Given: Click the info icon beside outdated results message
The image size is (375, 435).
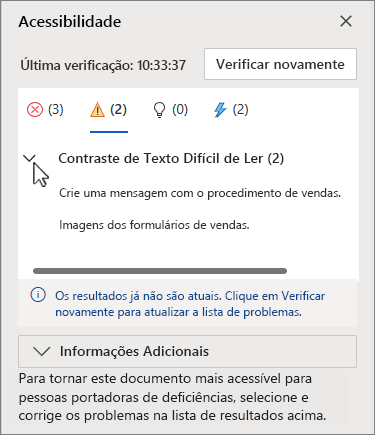Looking at the screenshot, I should (38, 295).
